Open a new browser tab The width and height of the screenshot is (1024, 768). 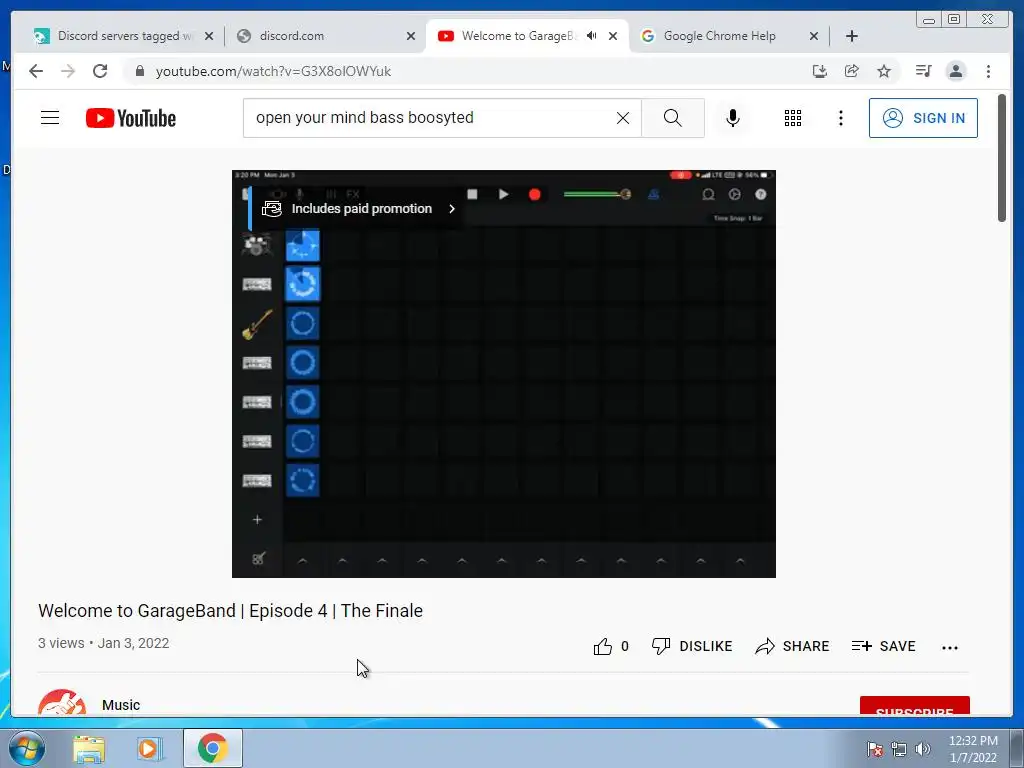tap(852, 36)
